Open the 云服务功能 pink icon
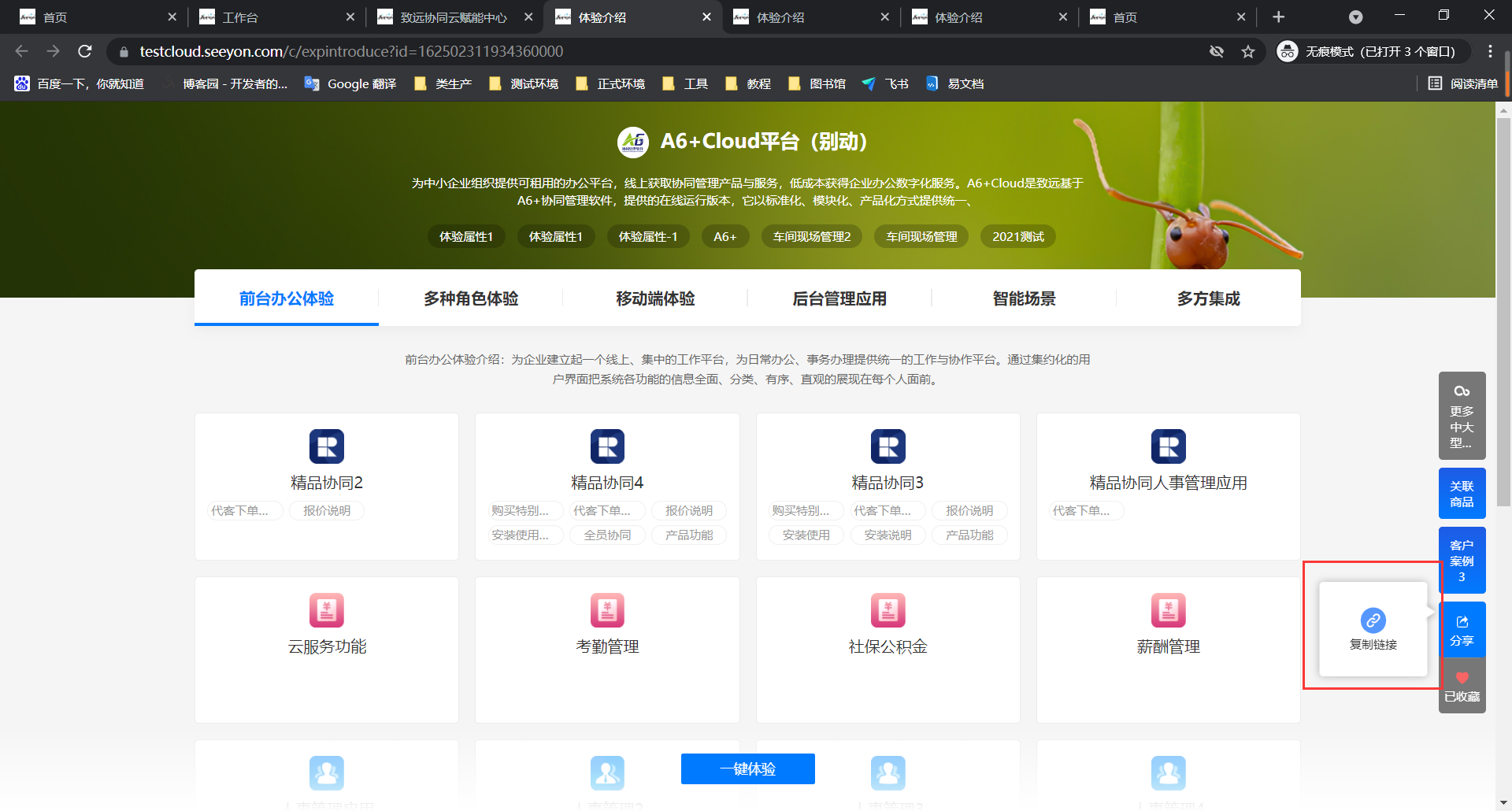Image resolution: width=1512 pixels, height=811 pixels. (327, 610)
